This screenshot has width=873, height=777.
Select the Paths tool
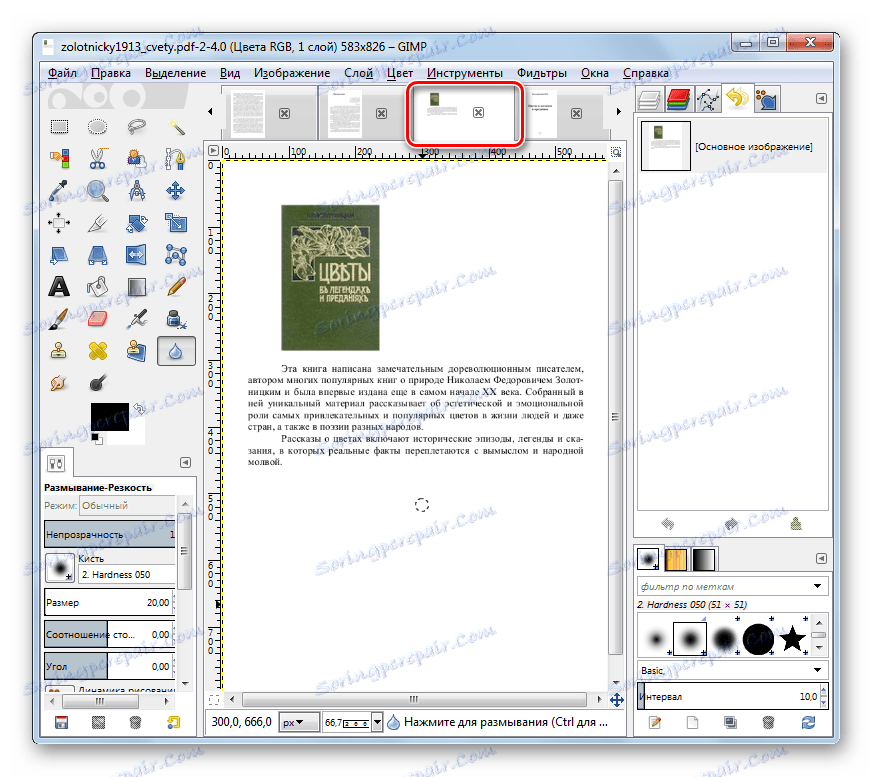[x=176, y=159]
